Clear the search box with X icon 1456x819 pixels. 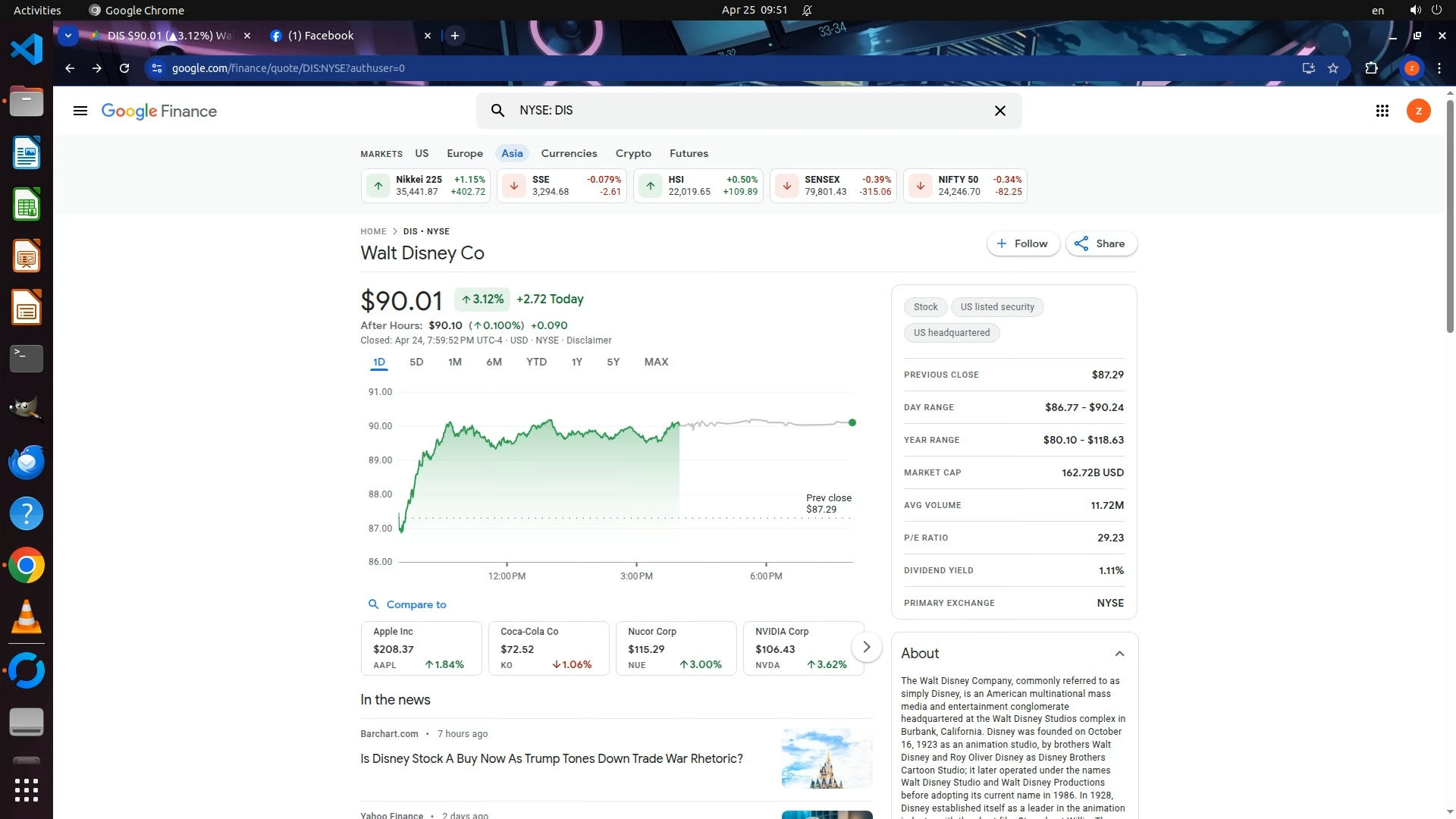click(999, 111)
